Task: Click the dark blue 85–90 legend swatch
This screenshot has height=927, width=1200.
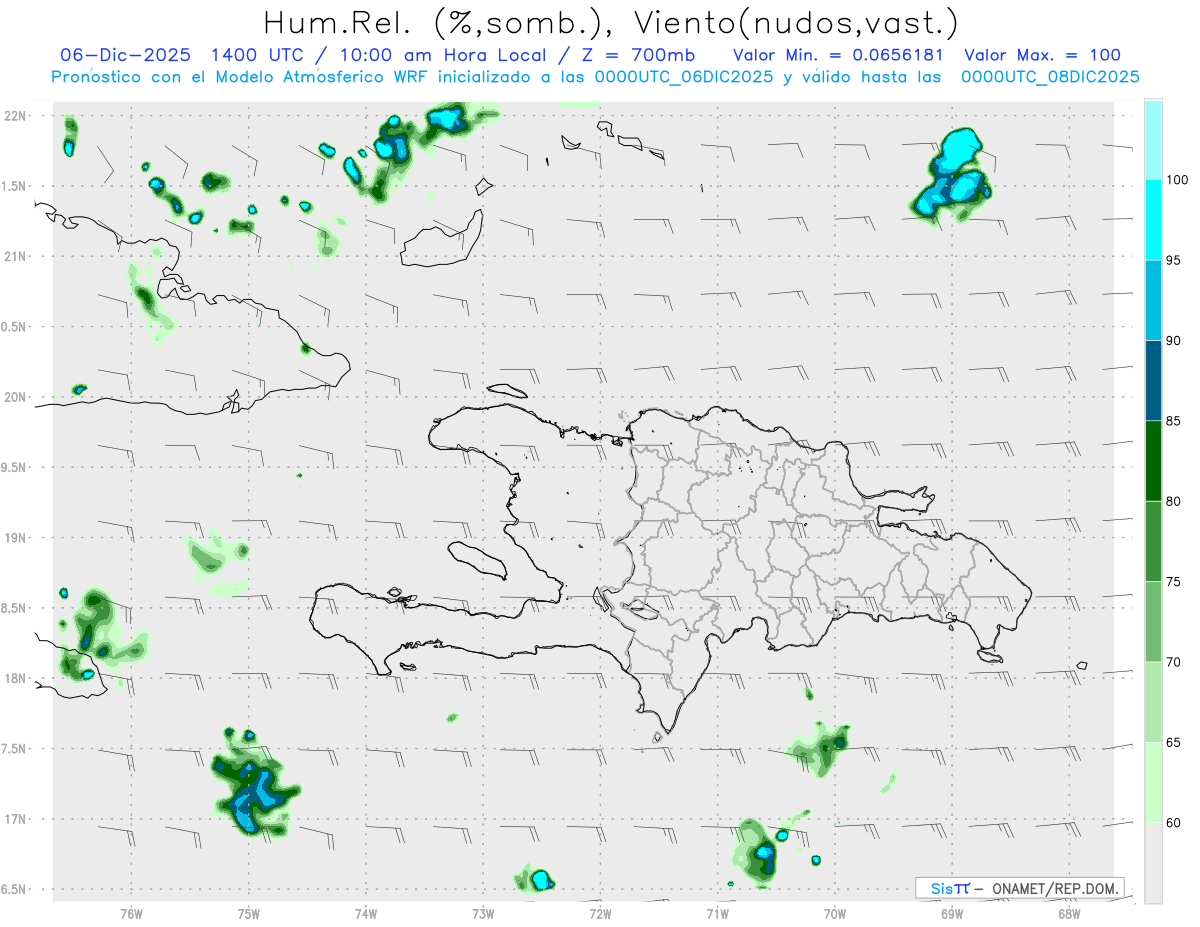Action: pyautogui.click(x=1153, y=381)
